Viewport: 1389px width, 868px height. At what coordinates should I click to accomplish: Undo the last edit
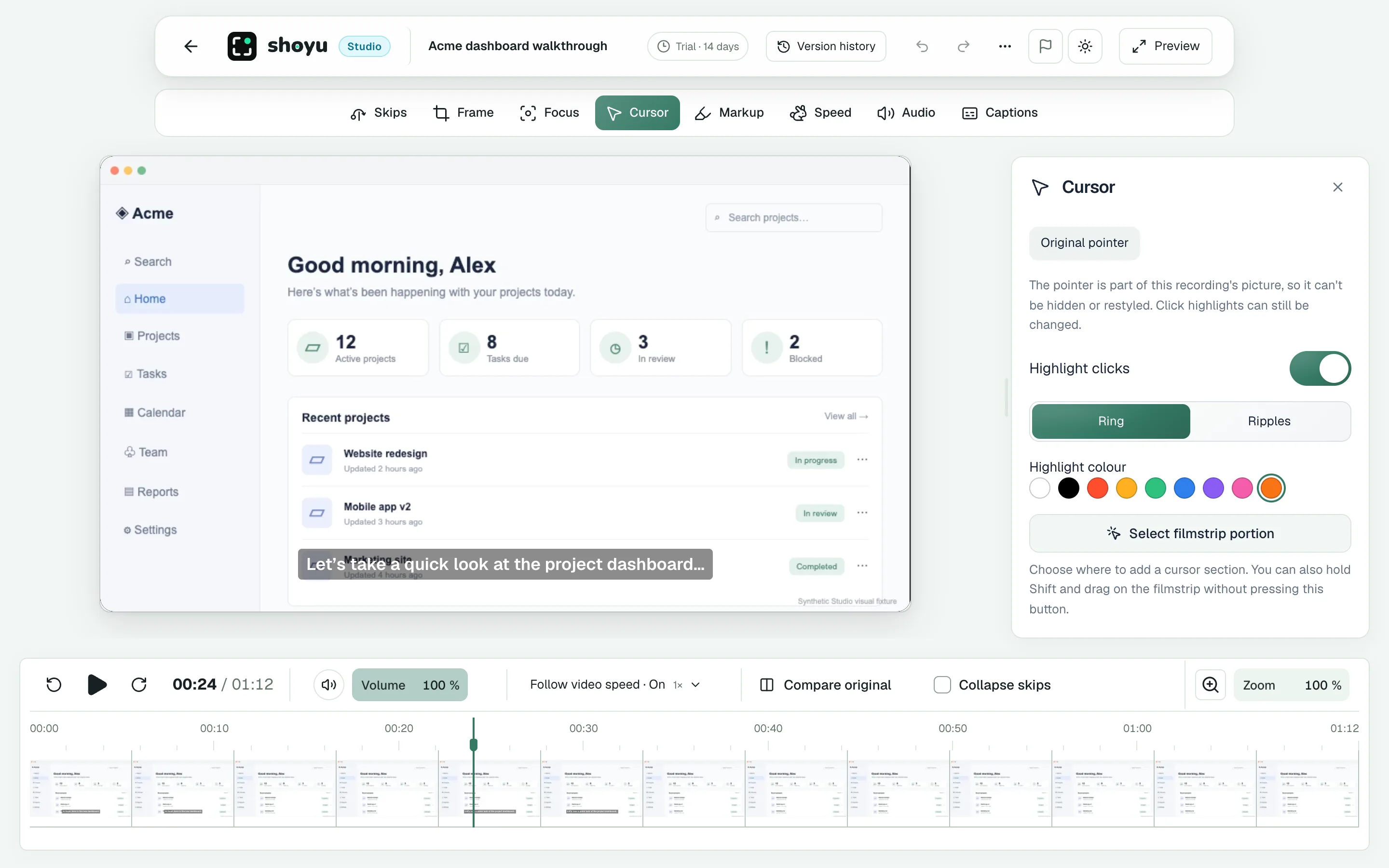(x=922, y=46)
